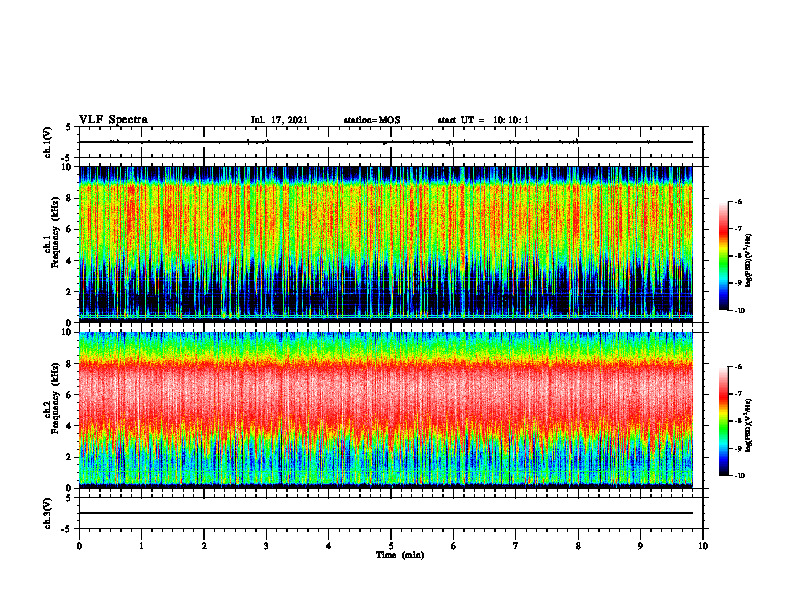The image size is (792, 612).
Task: Click the '4' kHz tick of ch.2 spectrogram
Action: (x=70, y=426)
